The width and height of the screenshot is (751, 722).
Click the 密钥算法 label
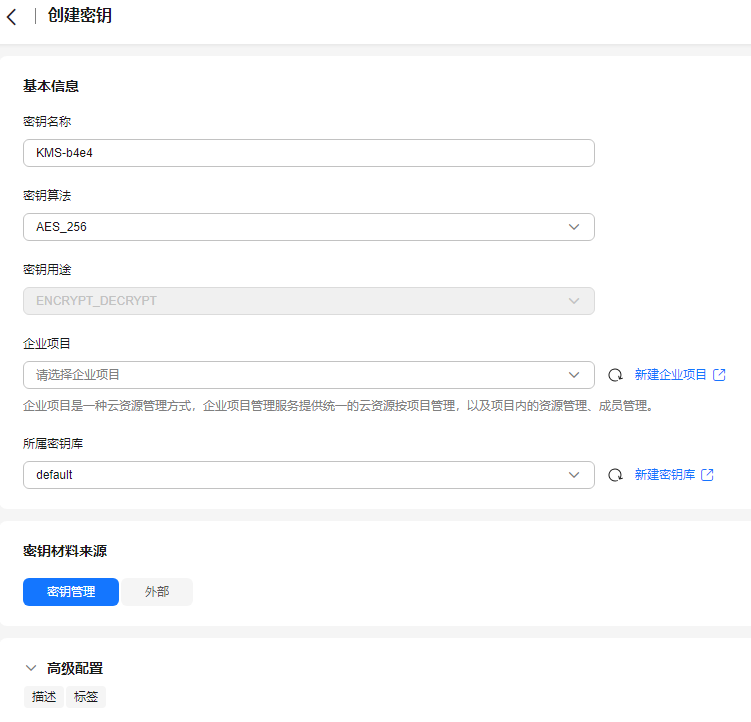[47, 195]
